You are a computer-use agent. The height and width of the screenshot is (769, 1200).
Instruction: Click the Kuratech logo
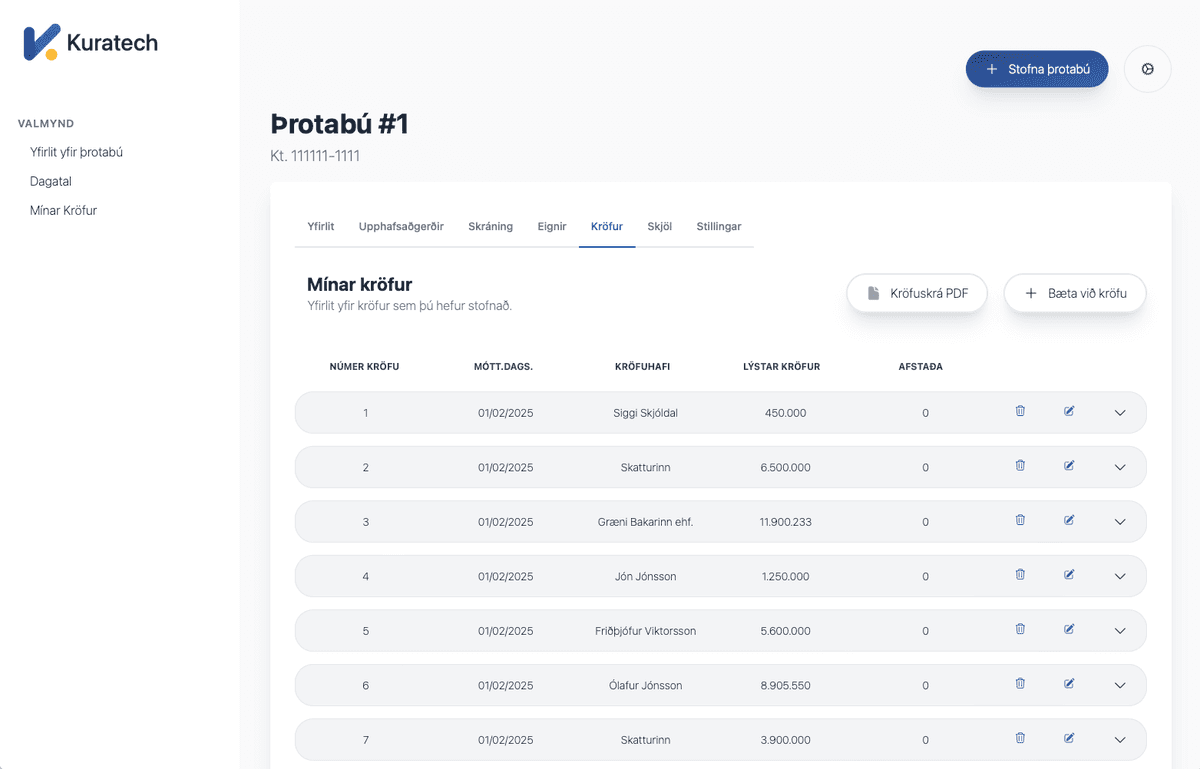tap(91, 43)
